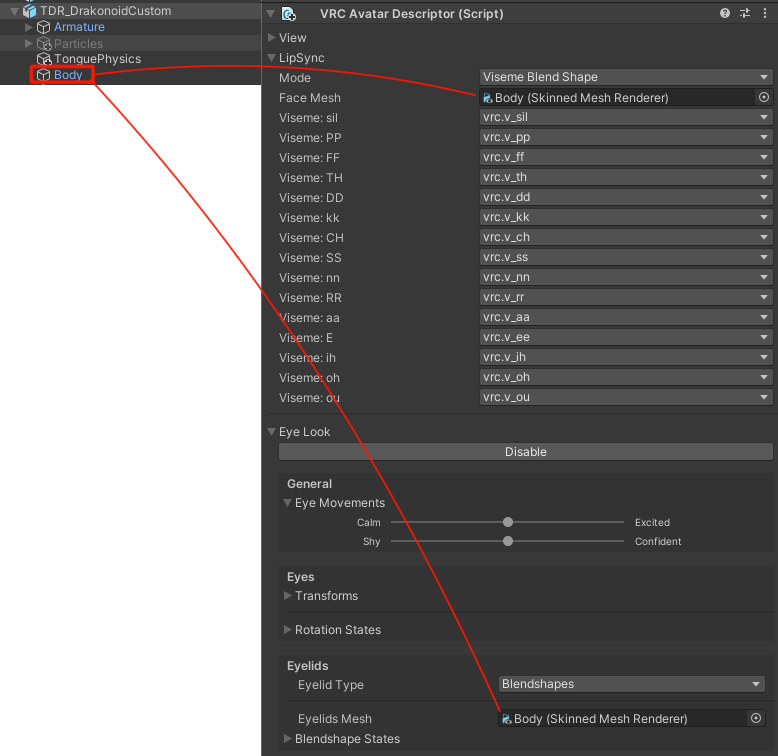Collapse the VRC Avatar Descriptor component
This screenshot has width=778, height=756.
[x=271, y=13]
